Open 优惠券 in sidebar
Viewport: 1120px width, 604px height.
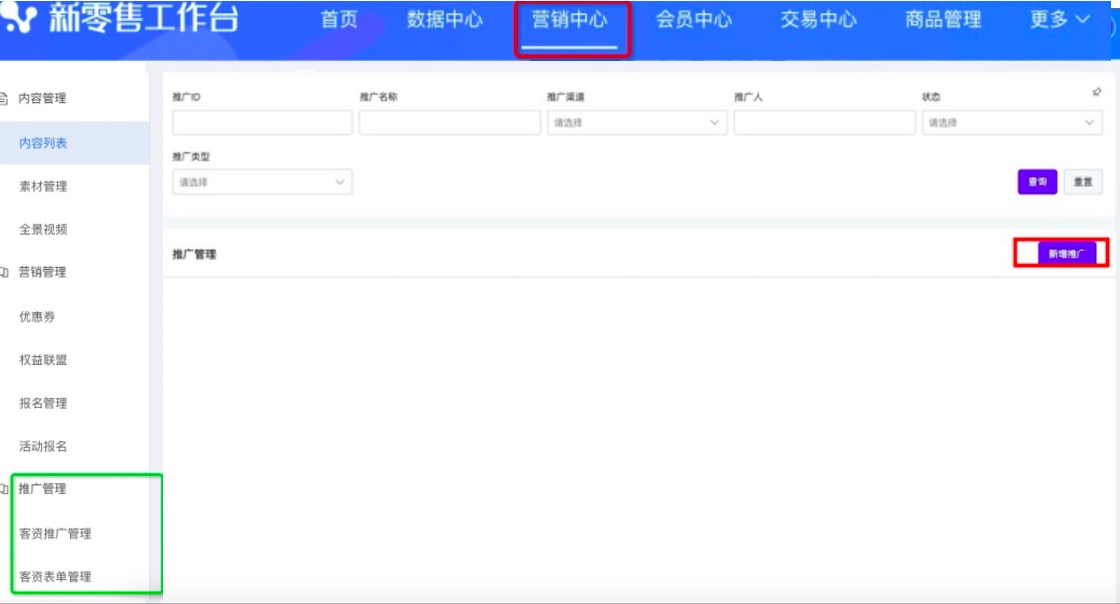(x=36, y=316)
